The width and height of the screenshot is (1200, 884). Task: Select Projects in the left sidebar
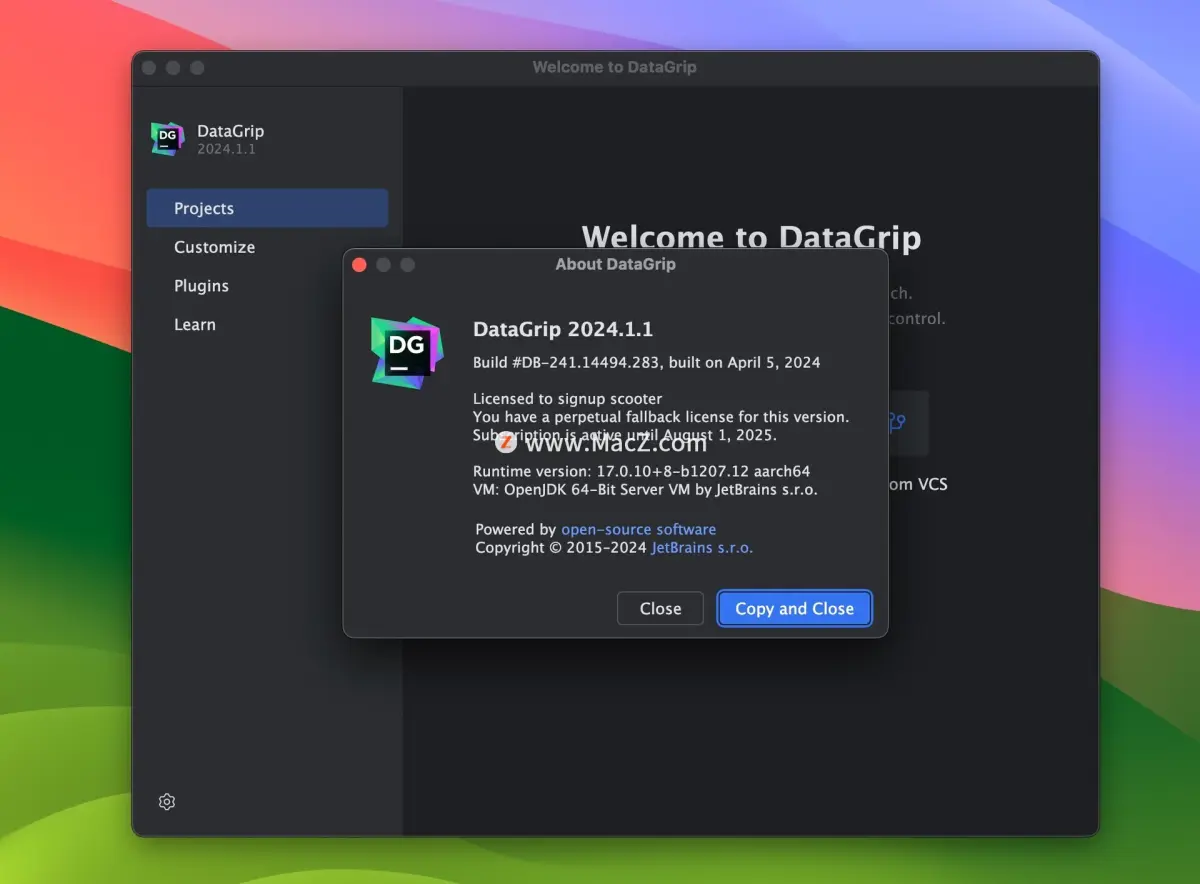click(204, 208)
